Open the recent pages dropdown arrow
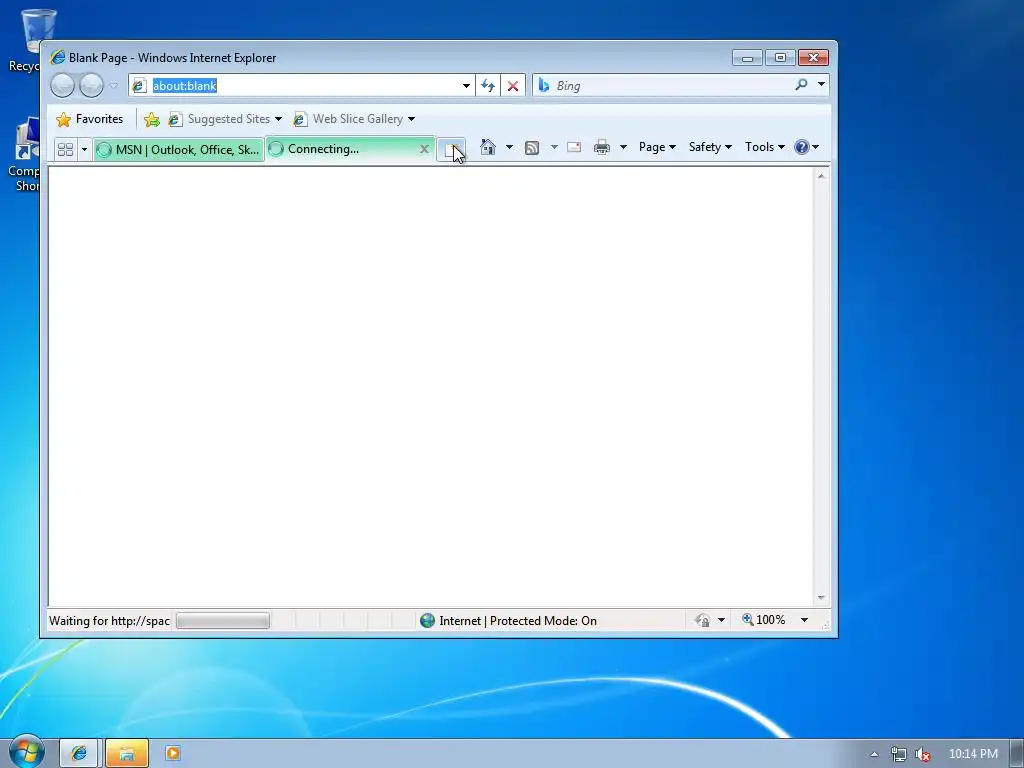The image size is (1024, 768). 114,86
